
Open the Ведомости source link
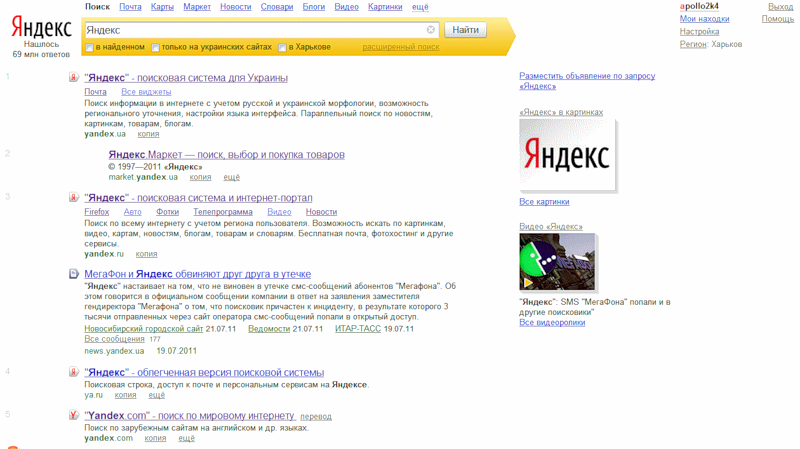(x=269, y=329)
